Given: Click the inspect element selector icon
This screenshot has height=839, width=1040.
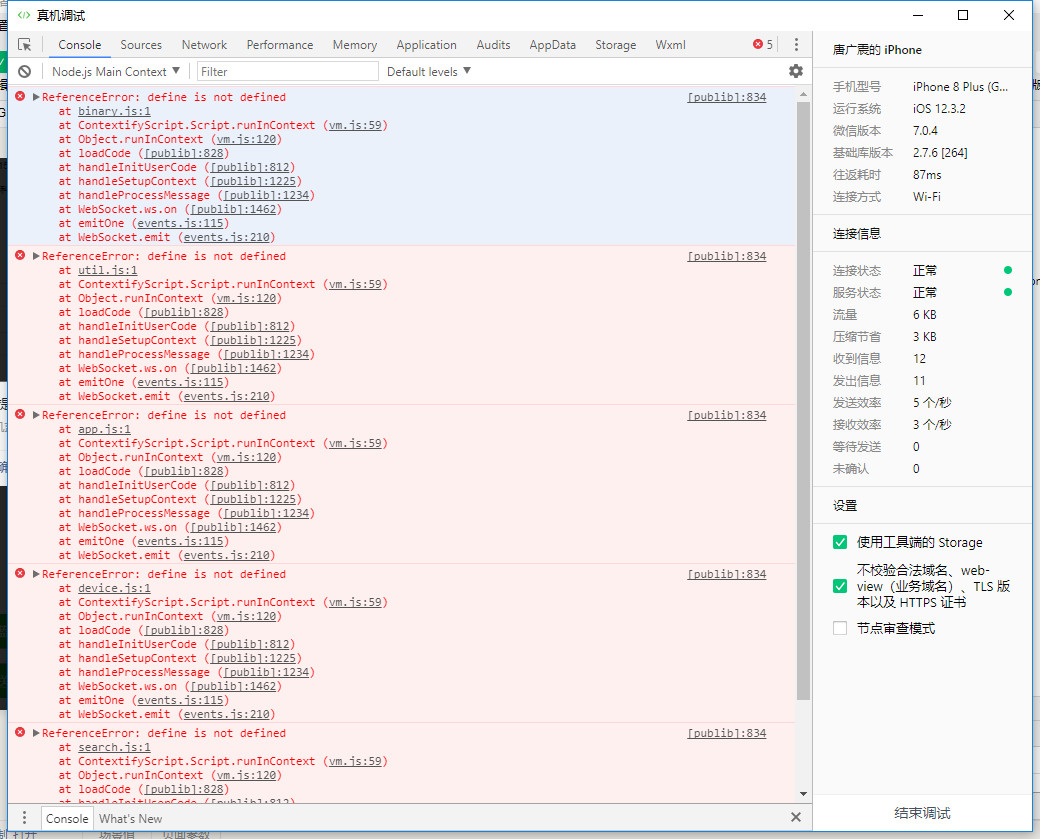Looking at the screenshot, I should (25, 45).
